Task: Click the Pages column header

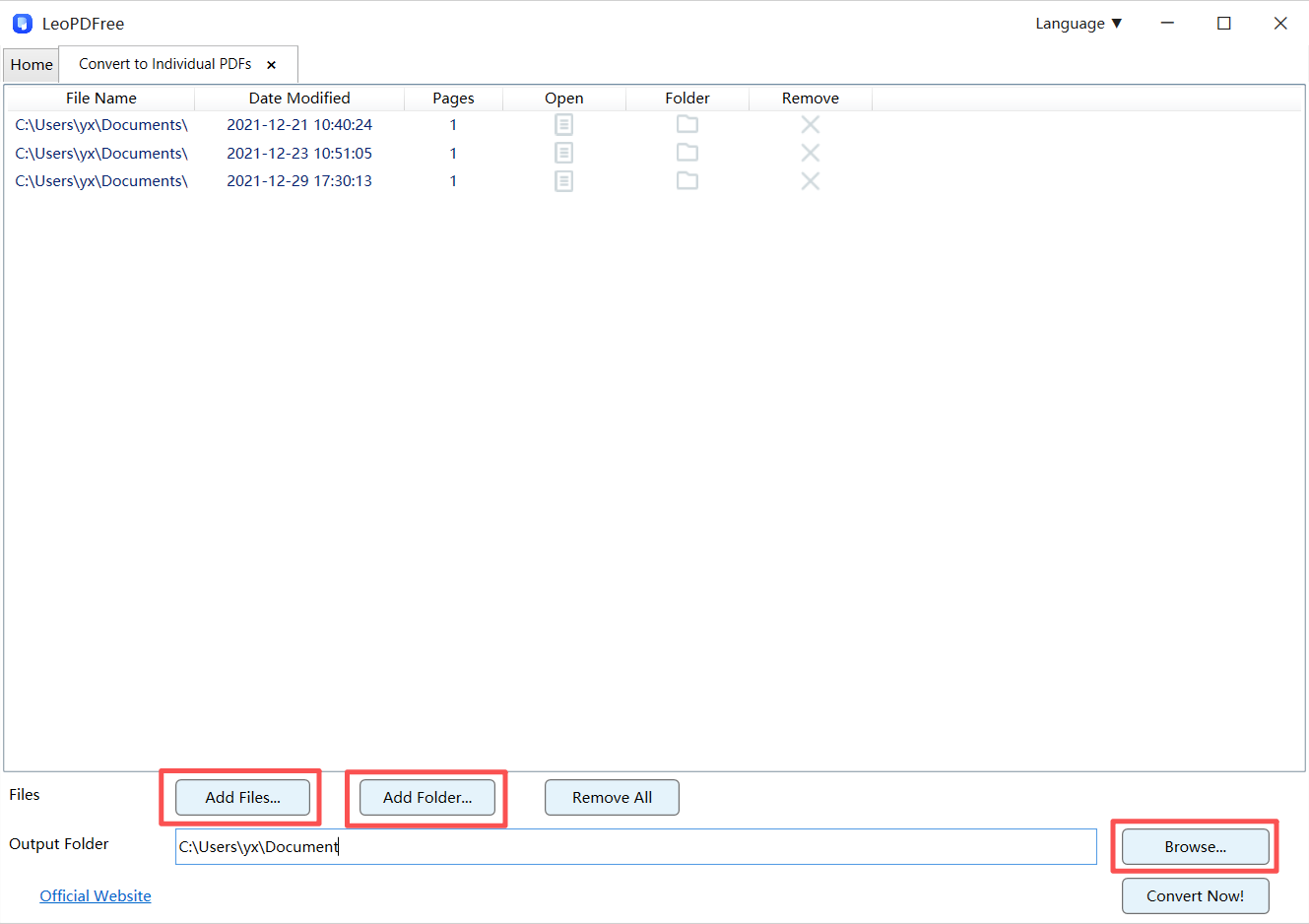Action: [453, 99]
